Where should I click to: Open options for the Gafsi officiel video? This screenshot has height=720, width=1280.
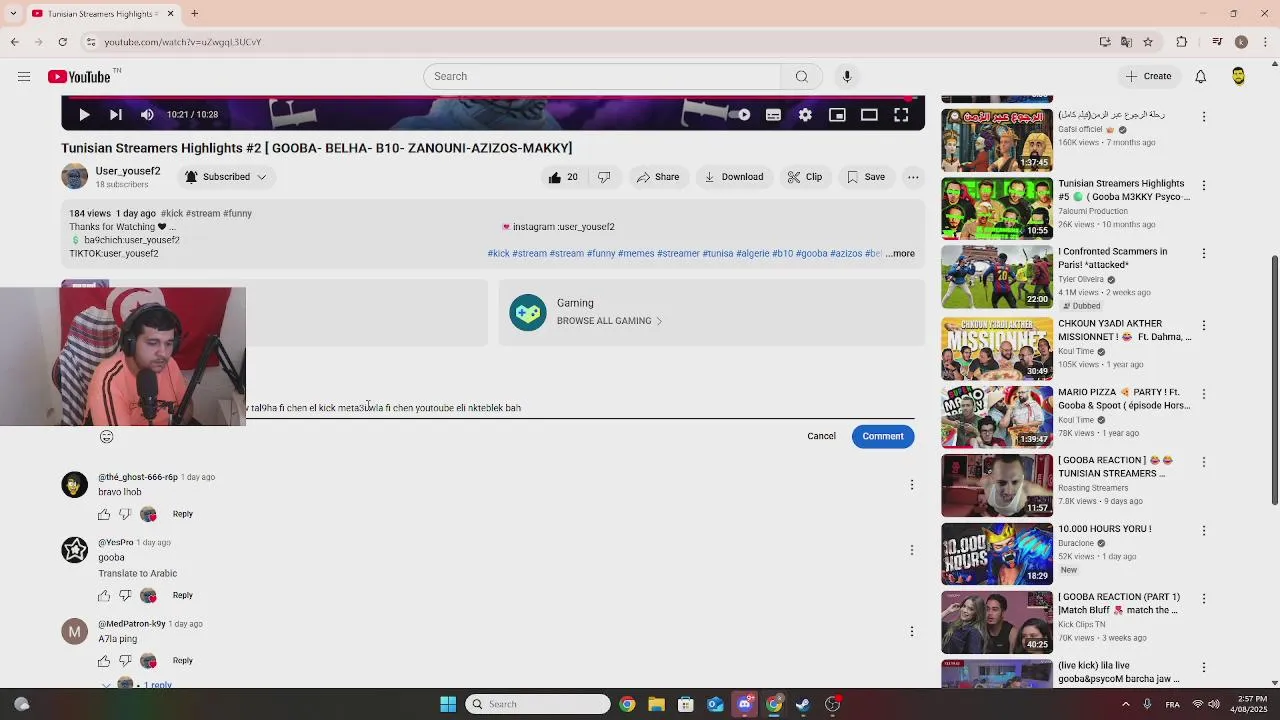[1204, 117]
